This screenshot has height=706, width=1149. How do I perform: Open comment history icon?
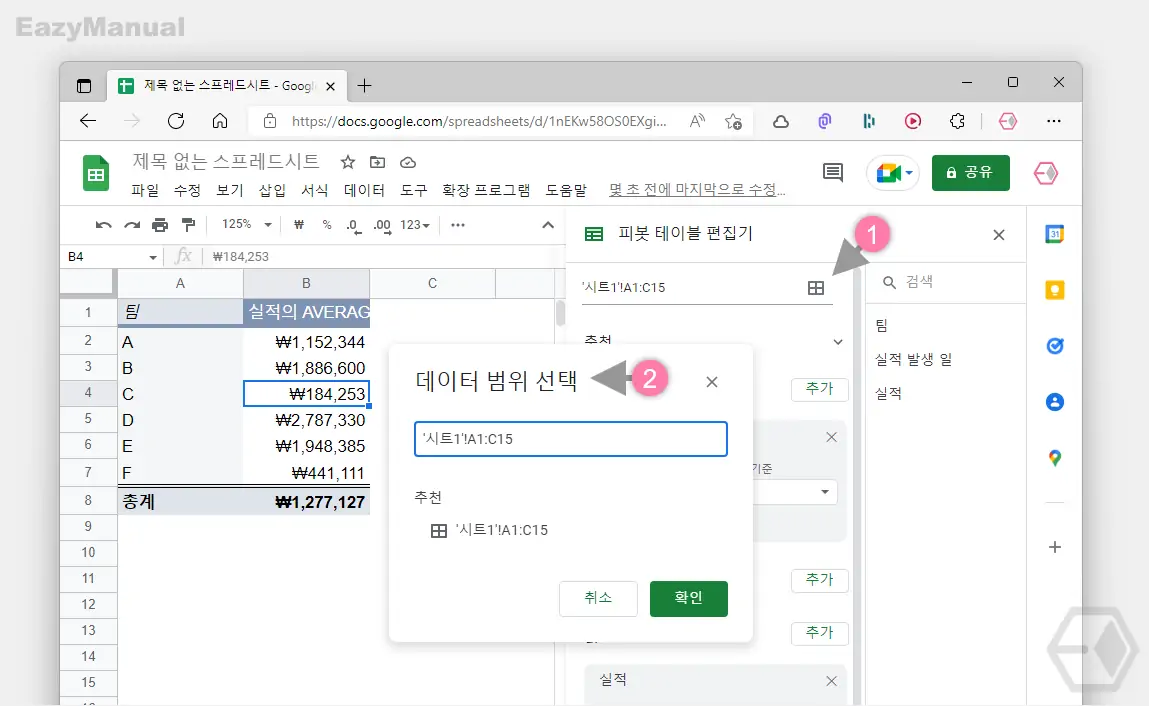tap(832, 173)
